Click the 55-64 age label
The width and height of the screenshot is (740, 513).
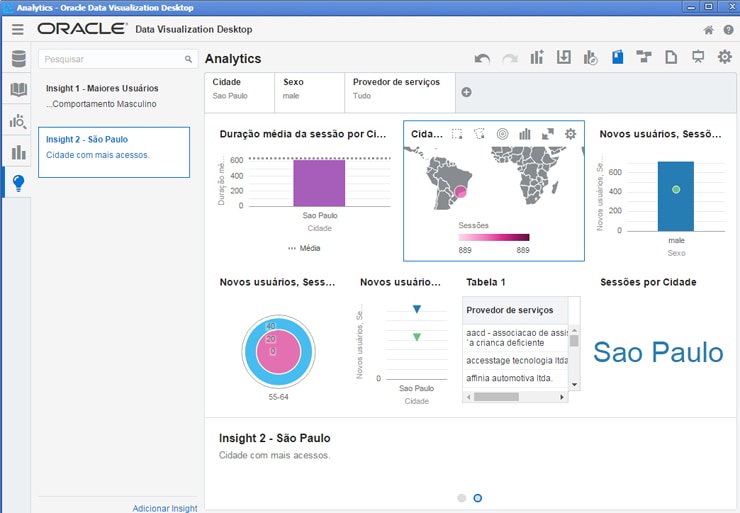[x=278, y=397]
